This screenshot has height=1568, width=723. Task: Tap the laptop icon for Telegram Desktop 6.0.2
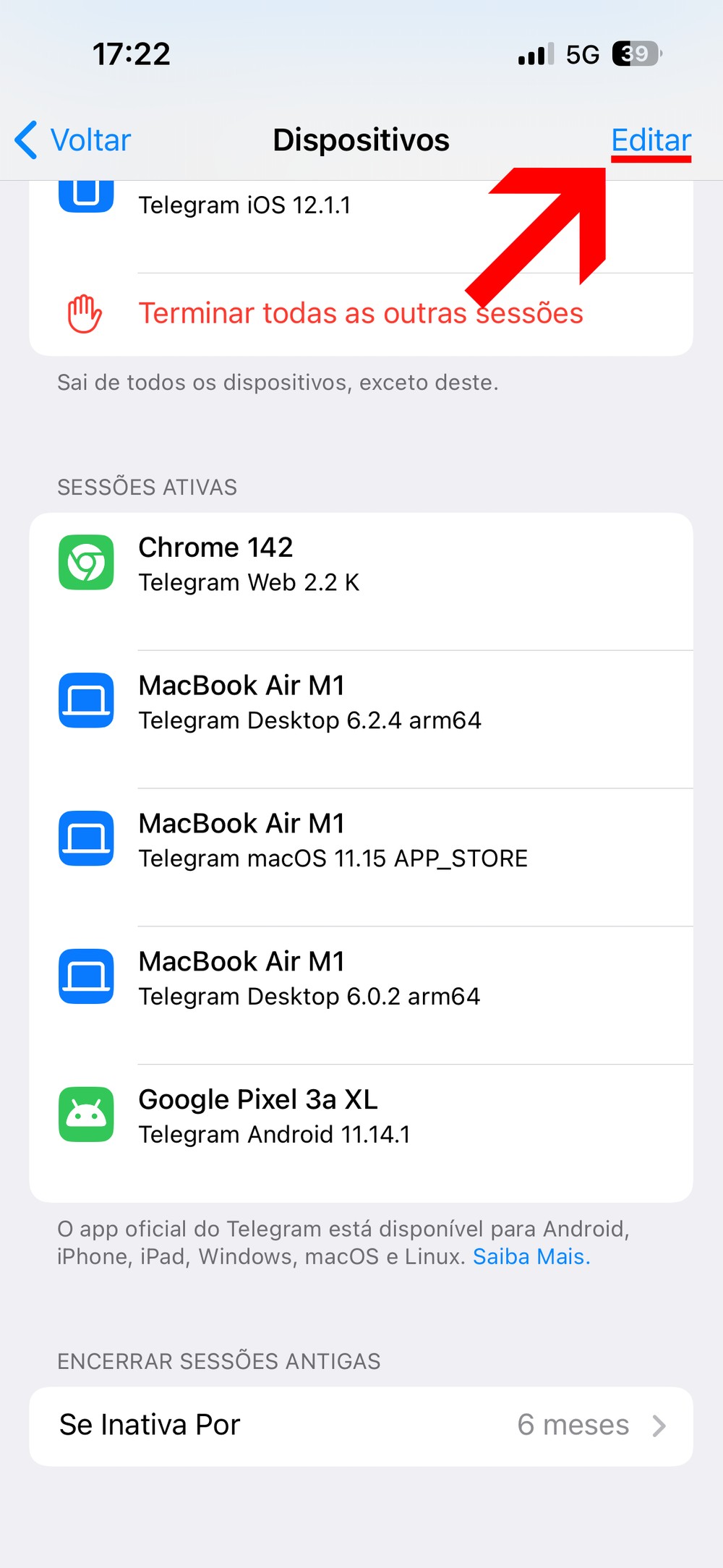86,976
